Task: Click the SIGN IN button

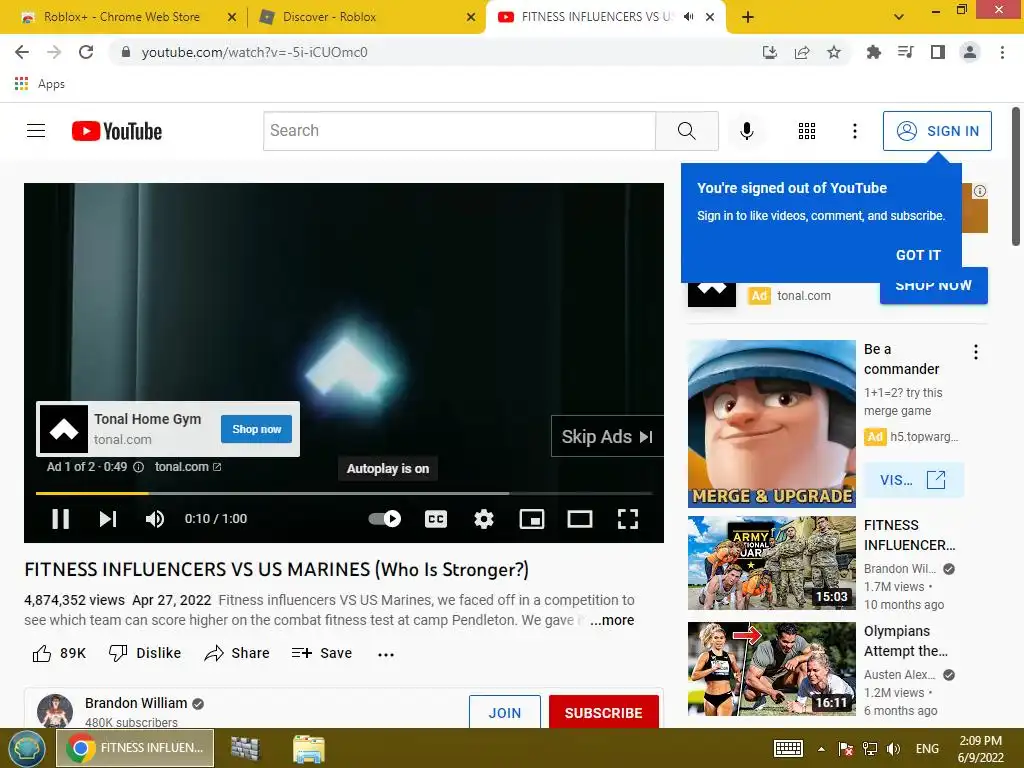Action: tap(937, 131)
